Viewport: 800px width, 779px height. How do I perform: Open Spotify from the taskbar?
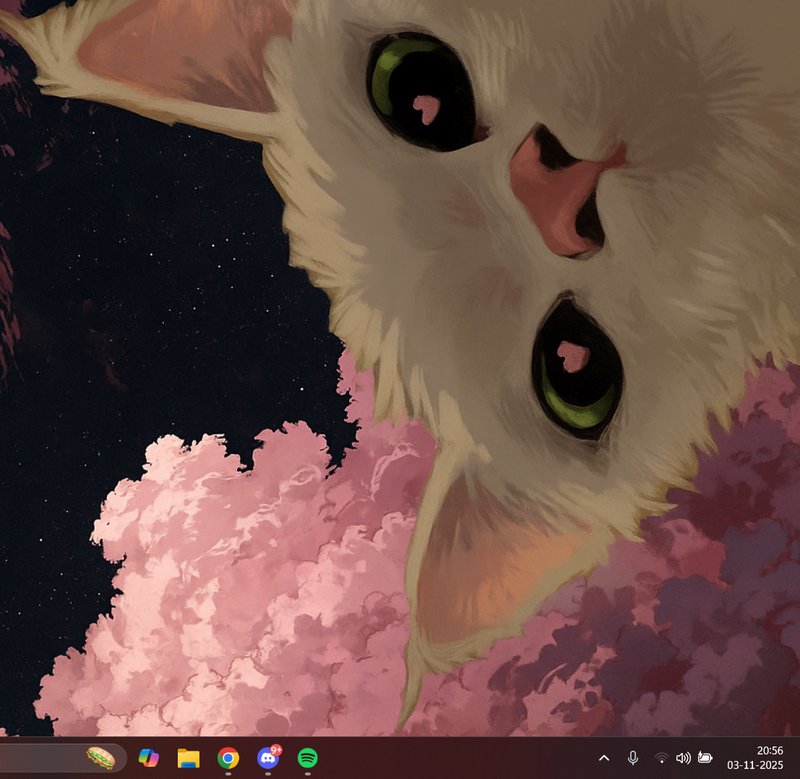click(308, 758)
